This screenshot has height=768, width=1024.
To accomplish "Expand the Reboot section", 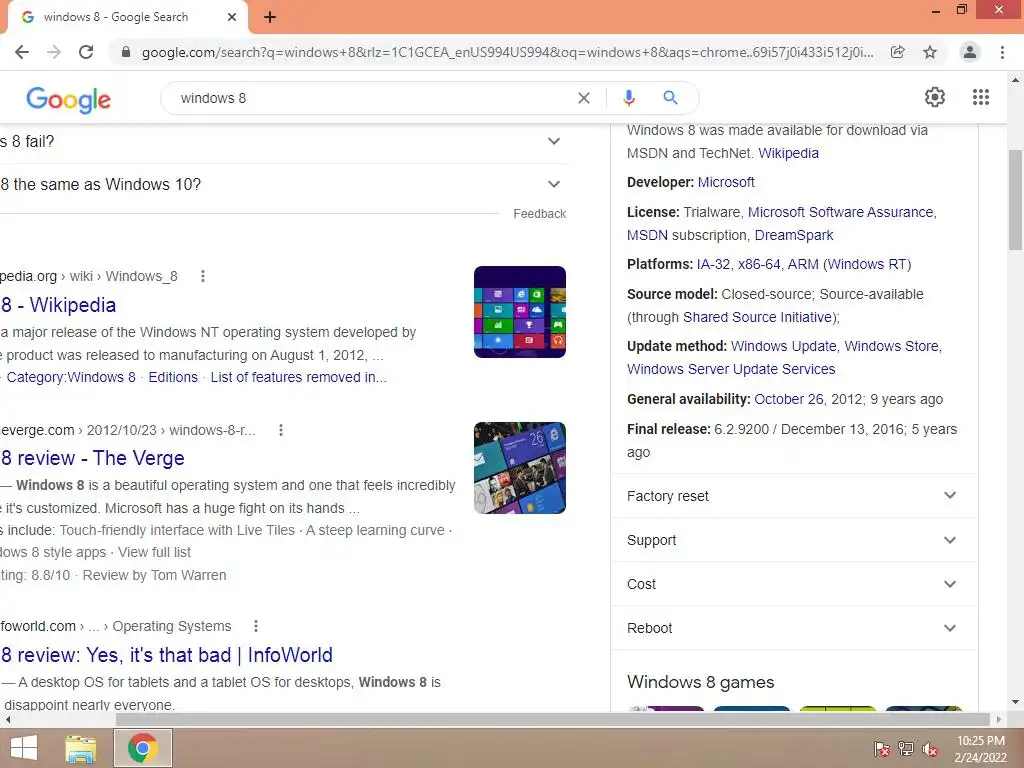I will [x=794, y=628].
